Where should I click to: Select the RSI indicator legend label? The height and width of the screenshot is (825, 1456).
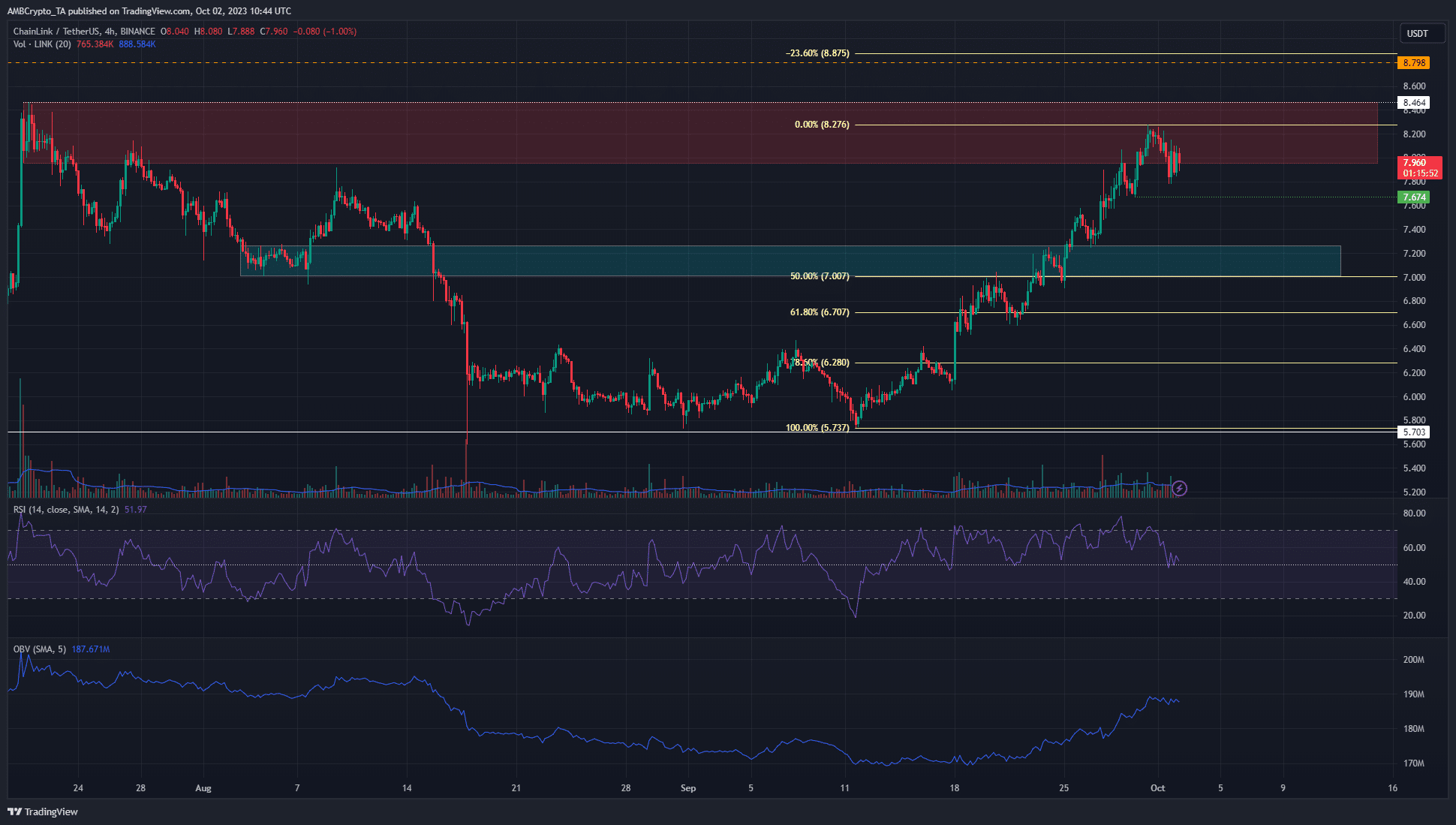[x=66, y=510]
